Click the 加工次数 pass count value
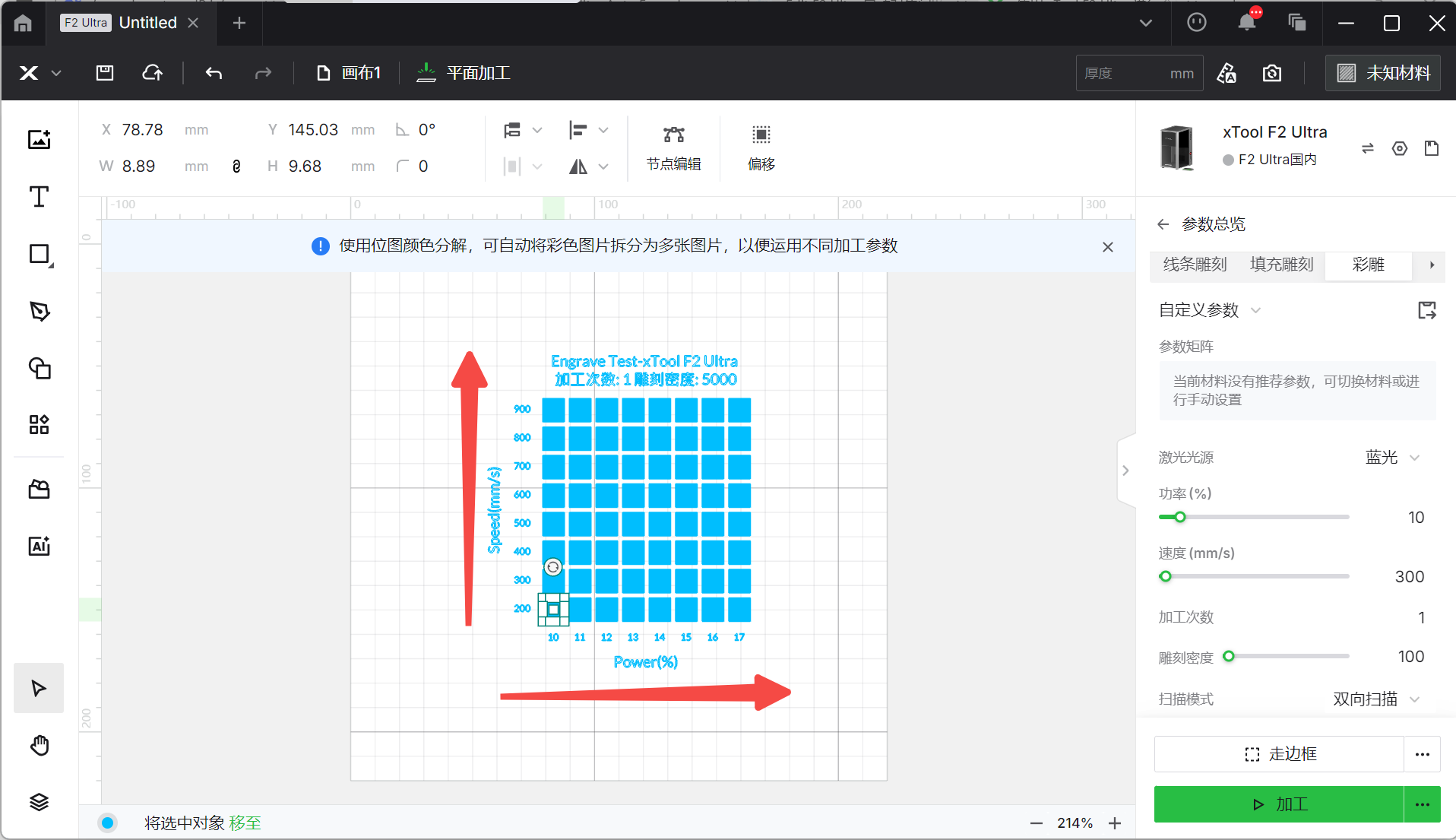This screenshot has height=840, width=1456. [x=1421, y=617]
